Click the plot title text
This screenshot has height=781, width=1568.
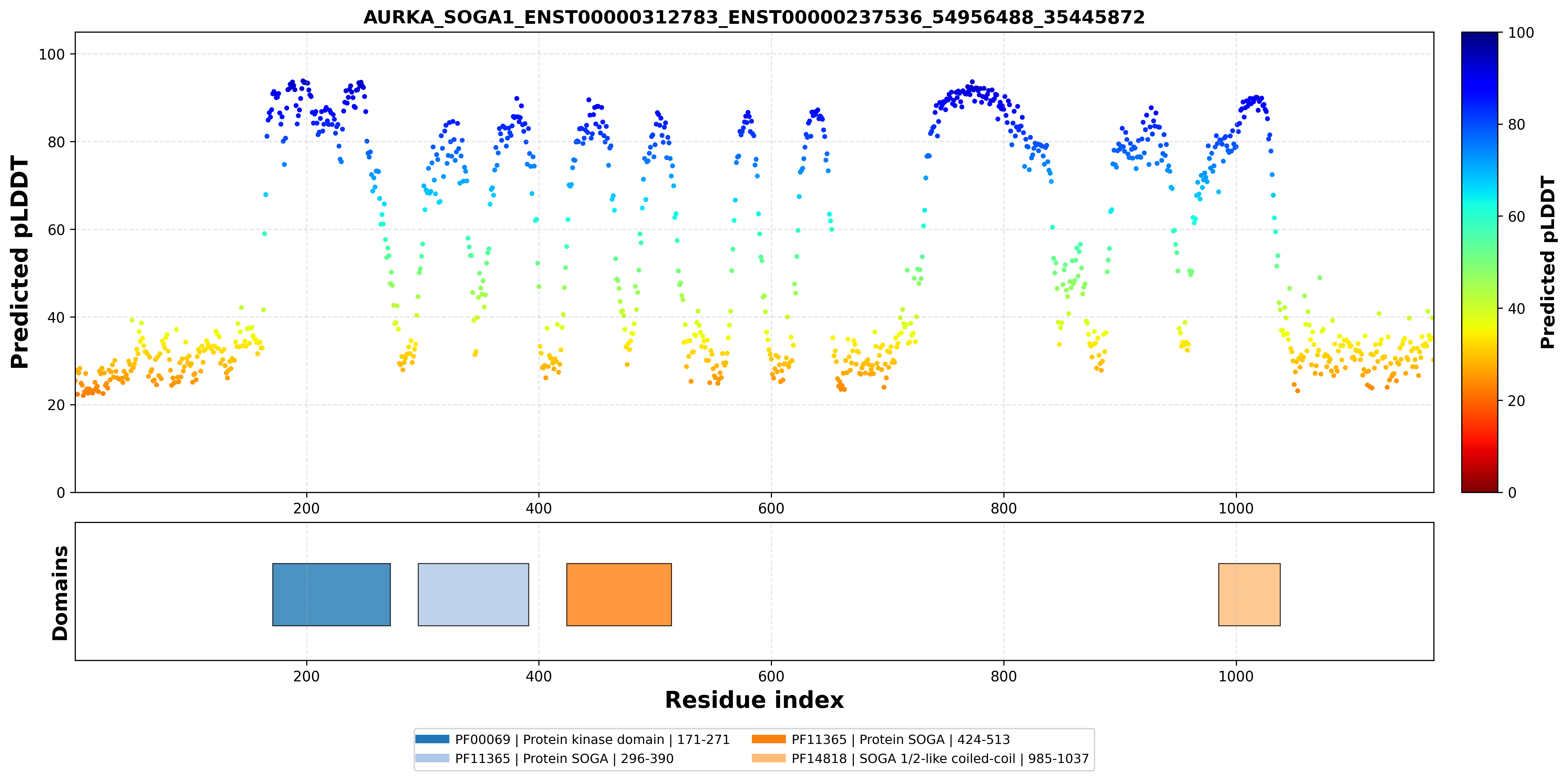(x=754, y=17)
